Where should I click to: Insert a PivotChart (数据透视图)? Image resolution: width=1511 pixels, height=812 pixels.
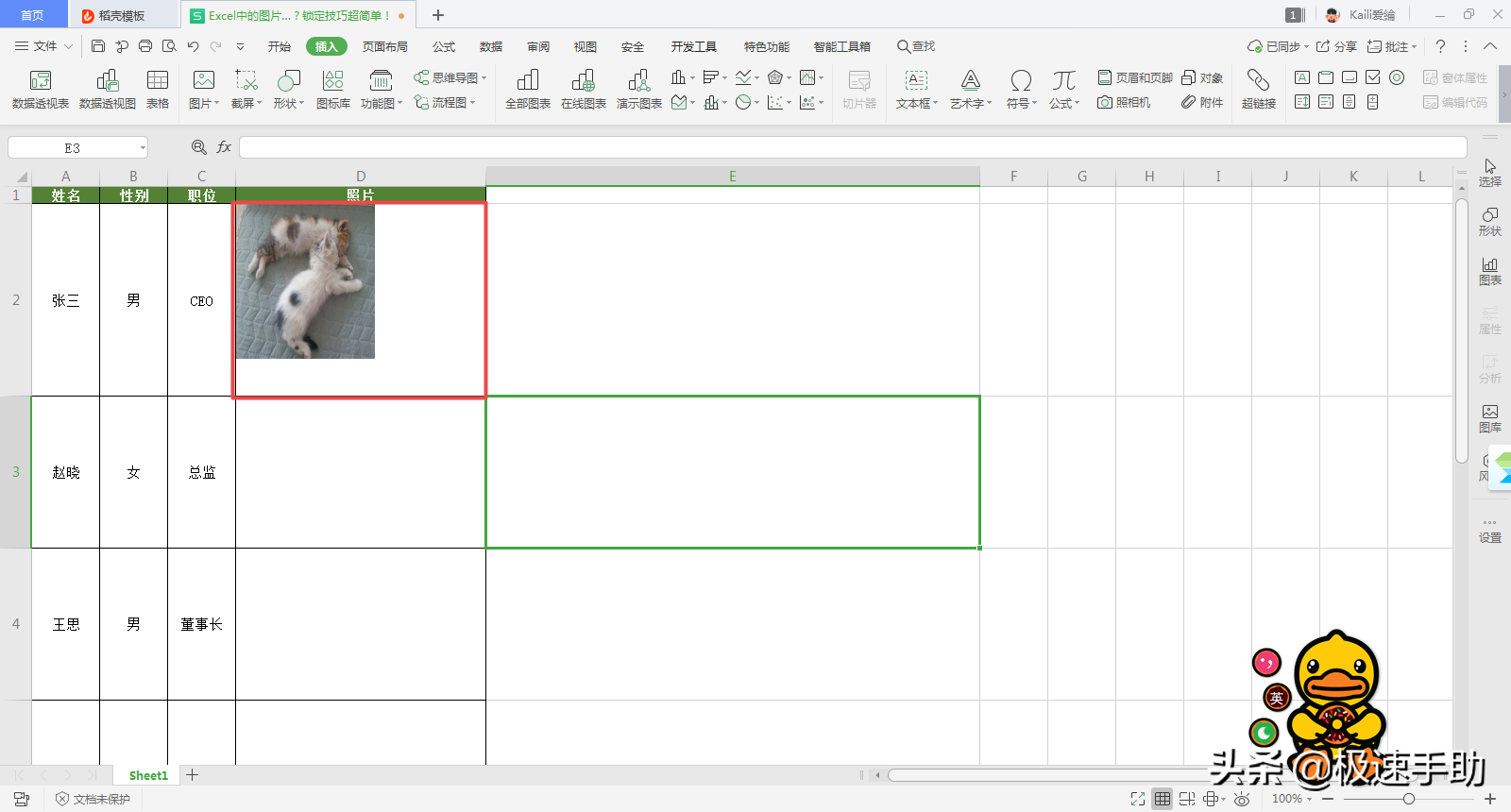coord(108,90)
